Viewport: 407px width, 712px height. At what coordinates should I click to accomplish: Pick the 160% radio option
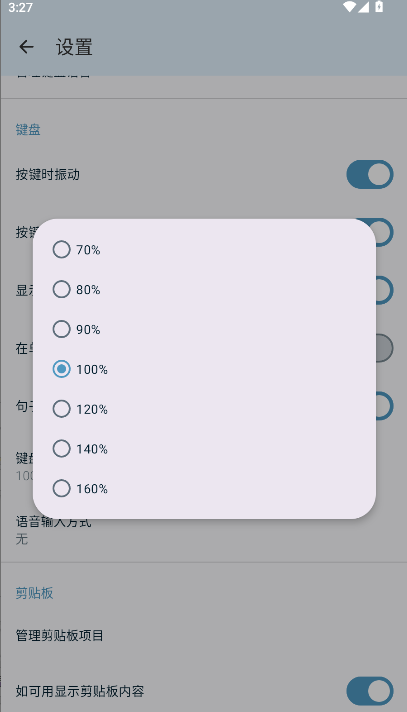(x=204, y=489)
